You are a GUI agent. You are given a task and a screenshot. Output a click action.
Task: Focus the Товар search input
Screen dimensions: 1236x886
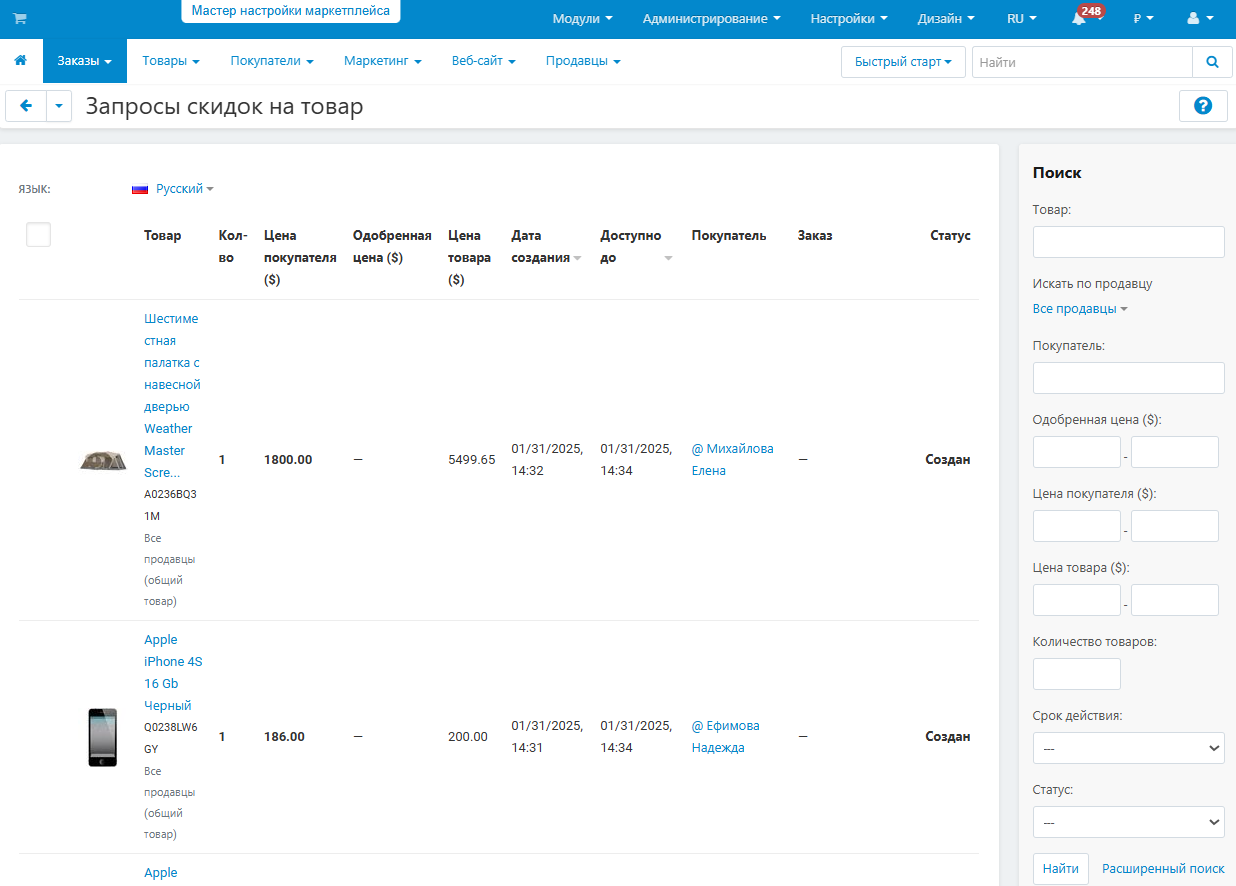tap(1128, 242)
